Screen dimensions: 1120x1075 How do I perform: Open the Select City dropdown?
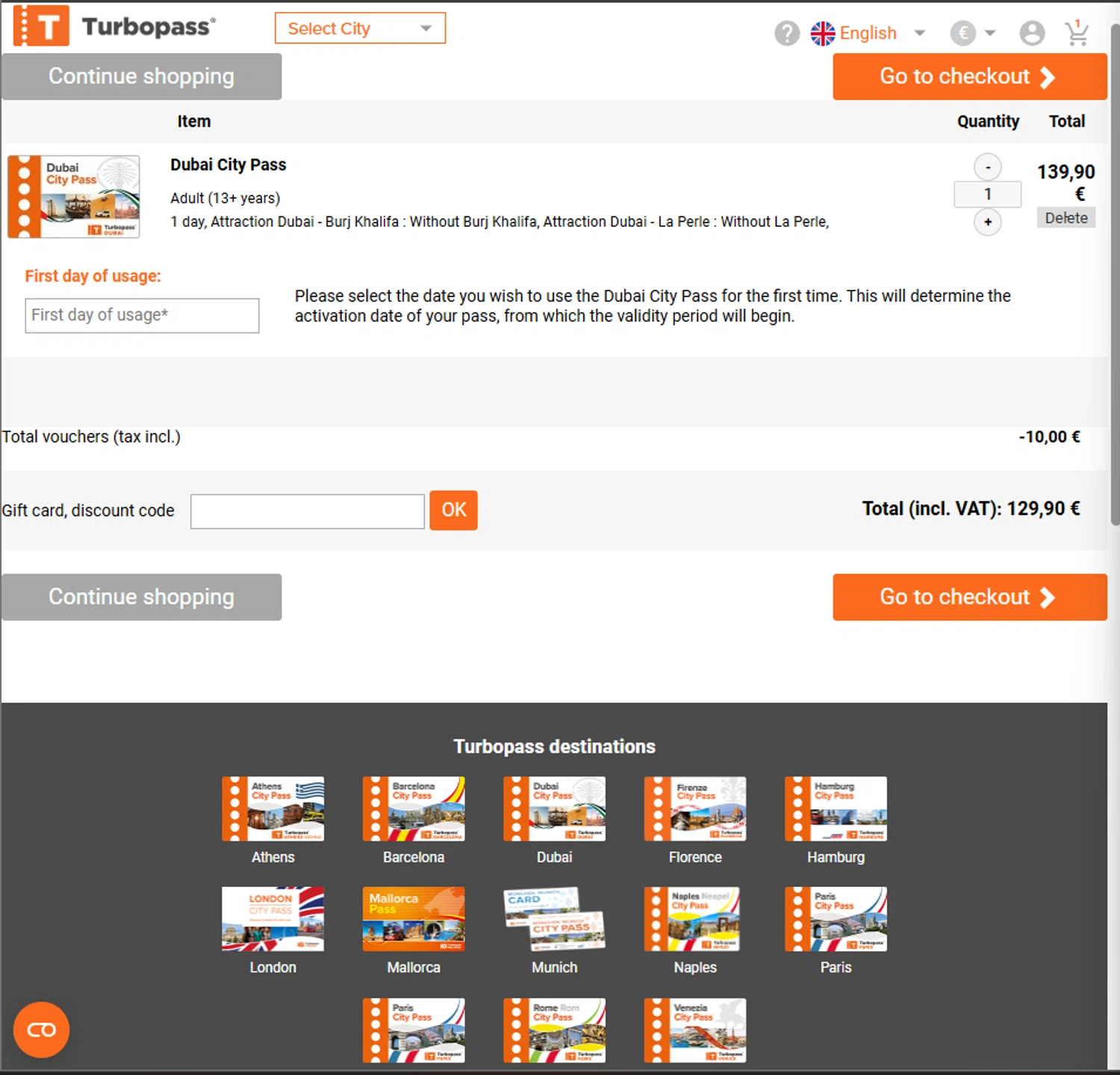pos(360,28)
